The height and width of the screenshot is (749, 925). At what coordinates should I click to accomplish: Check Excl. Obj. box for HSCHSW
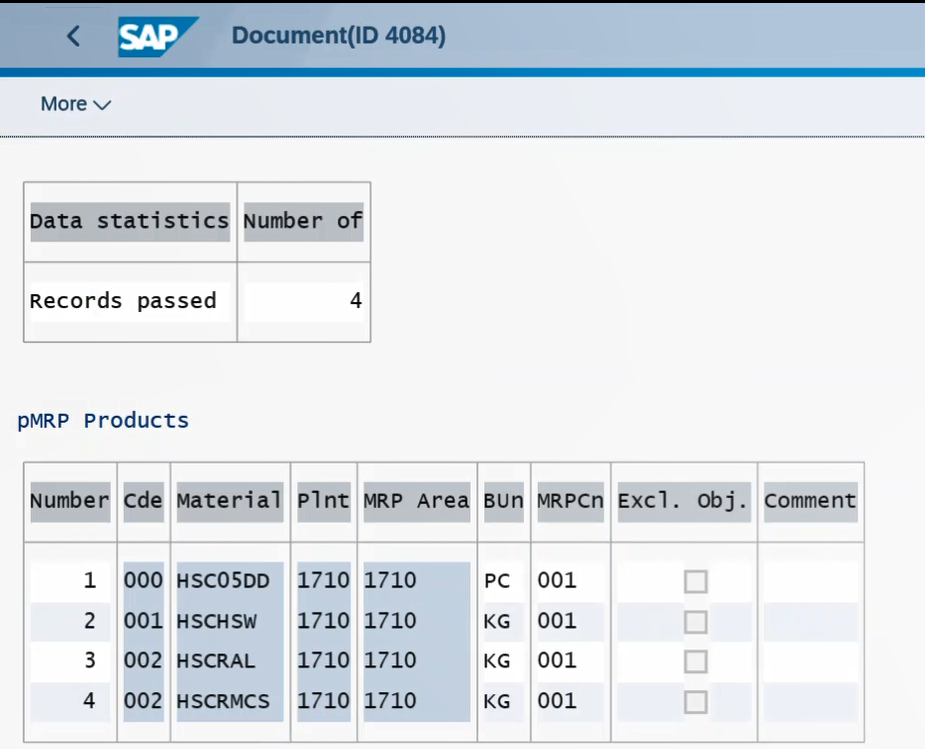tap(696, 622)
